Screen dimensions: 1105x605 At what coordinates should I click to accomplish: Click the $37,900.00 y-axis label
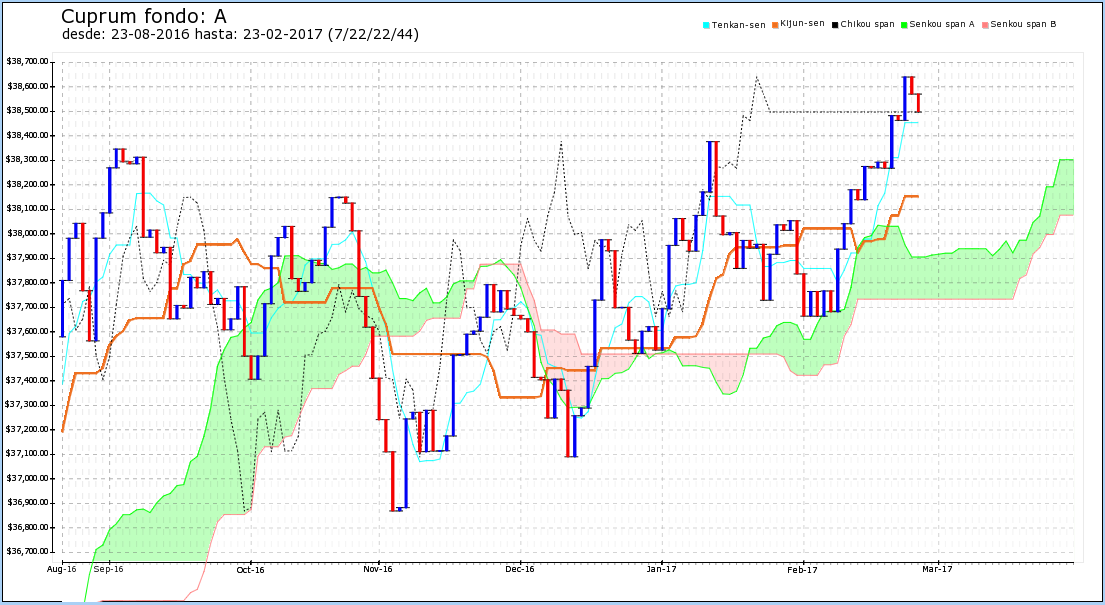coord(27,257)
